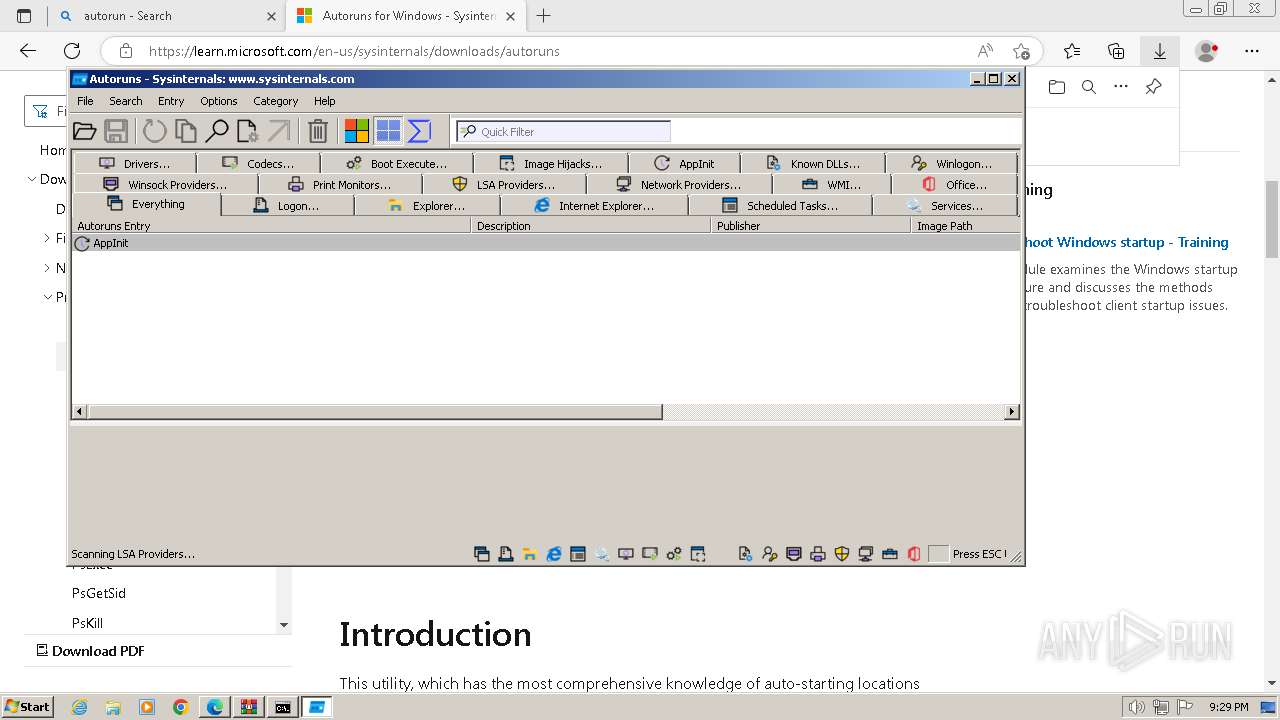1280x720 pixels.
Task: Click the Find magnifier icon in Autoruns toolbar
Action: [216, 131]
